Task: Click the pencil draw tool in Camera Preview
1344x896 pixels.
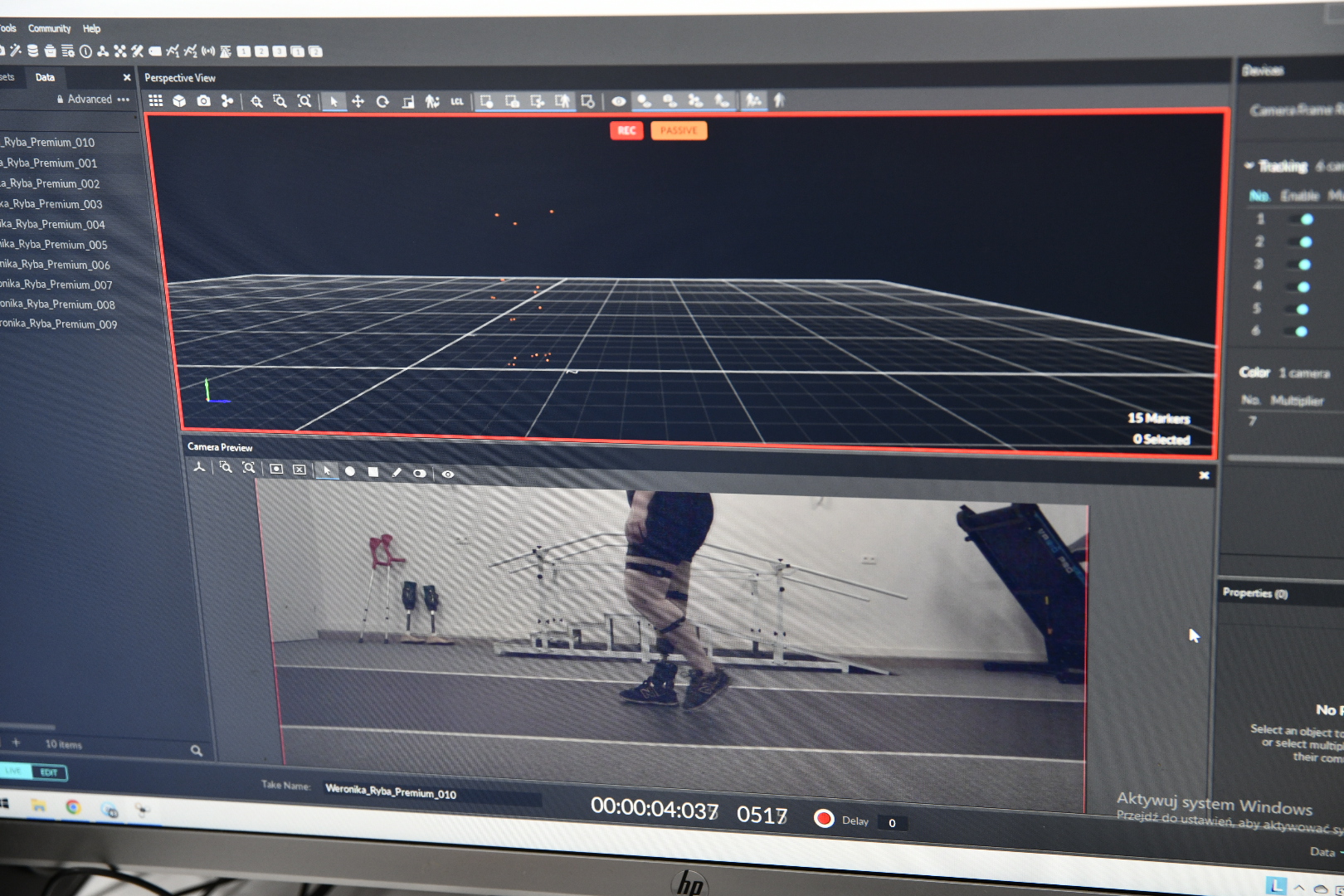Action: click(x=397, y=472)
